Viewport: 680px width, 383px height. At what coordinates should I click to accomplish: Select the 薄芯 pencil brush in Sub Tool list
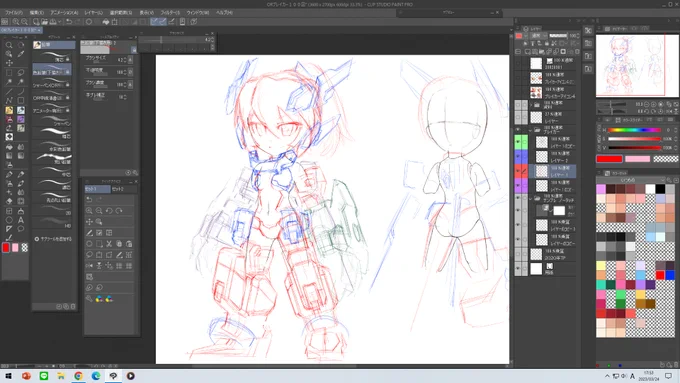click(52, 57)
